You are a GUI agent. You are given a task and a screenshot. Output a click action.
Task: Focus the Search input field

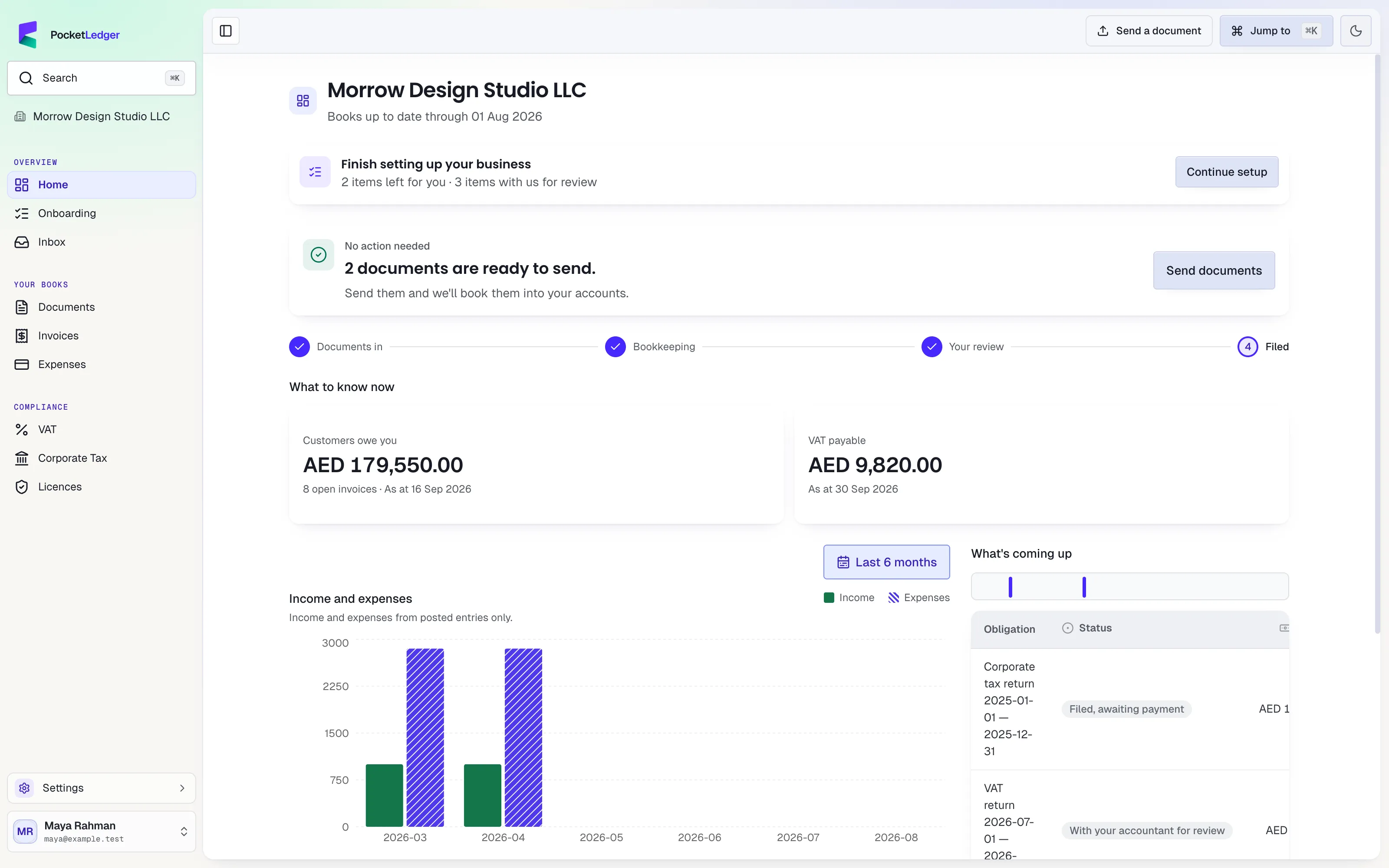[102, 78]
